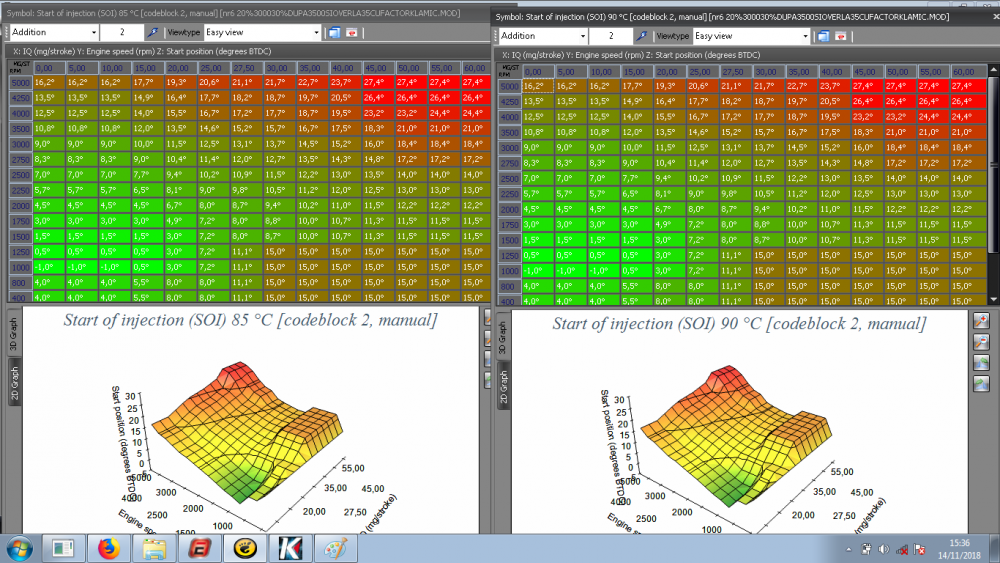Image resolution: width=1000 pixels, height=563 pixels.
Task: Click the -1,0° cell at 1000 rpm, 0,00 in the 85 °C table
Action: coord(48,267)
